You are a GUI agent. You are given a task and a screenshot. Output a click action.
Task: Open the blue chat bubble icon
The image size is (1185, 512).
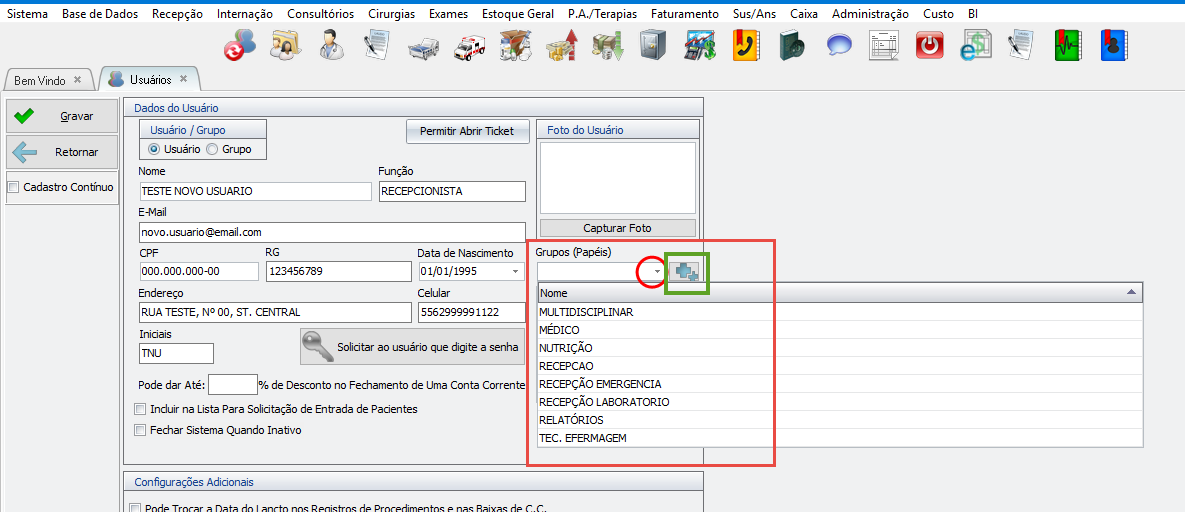pyautogui.click(x=838, y=46)
